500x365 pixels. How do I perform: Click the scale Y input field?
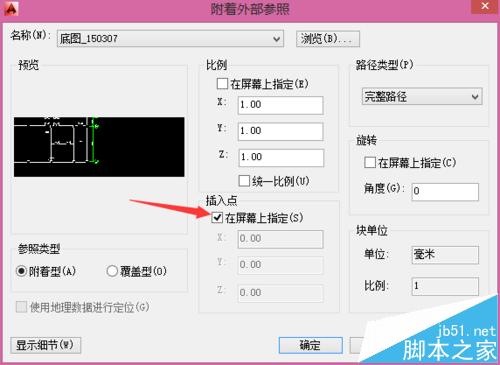coord(281,131)
